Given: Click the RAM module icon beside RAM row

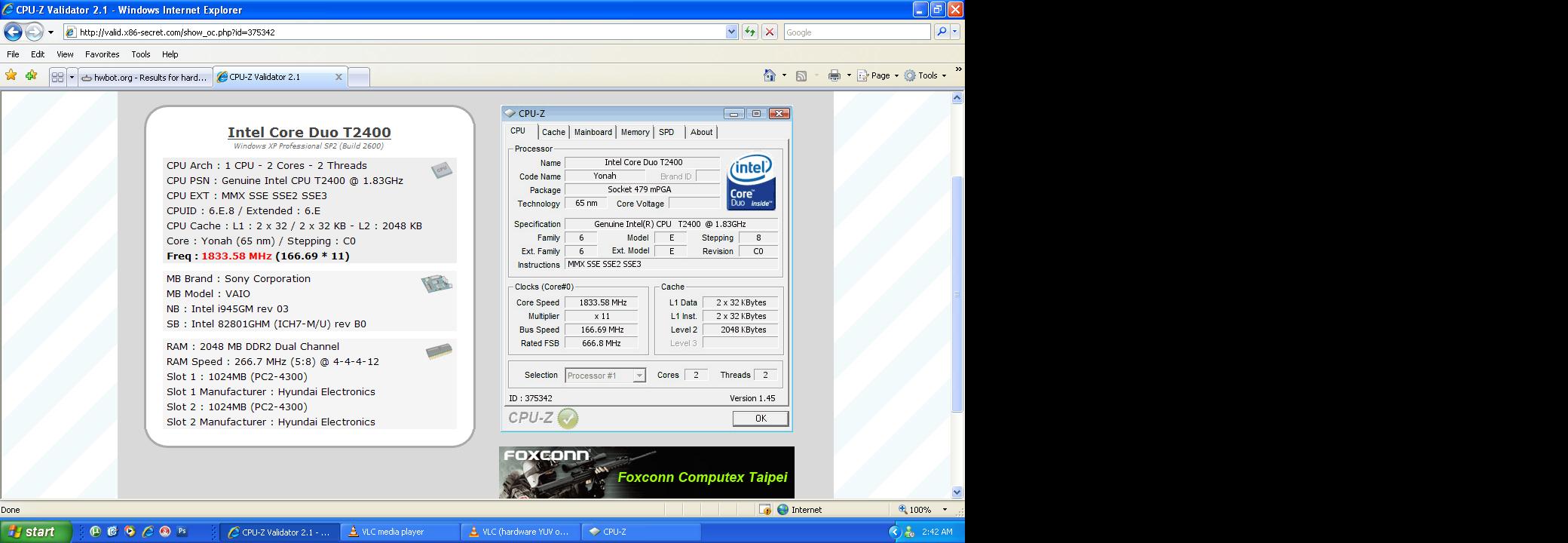Looking at the screenshot, I should click(x=438, y=351).
